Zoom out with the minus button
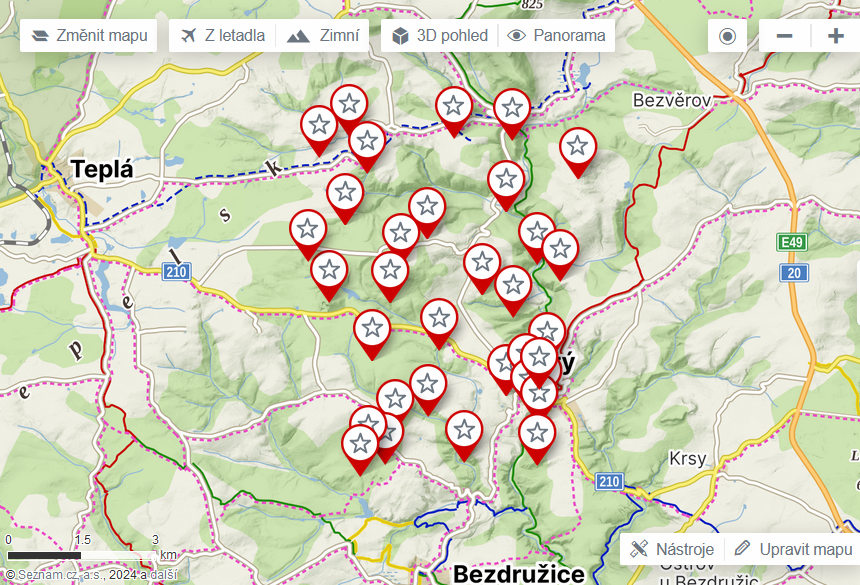Image resolution: width=860 pixels, height=585 pixels. pyautogui.click(x=785, y=36)
